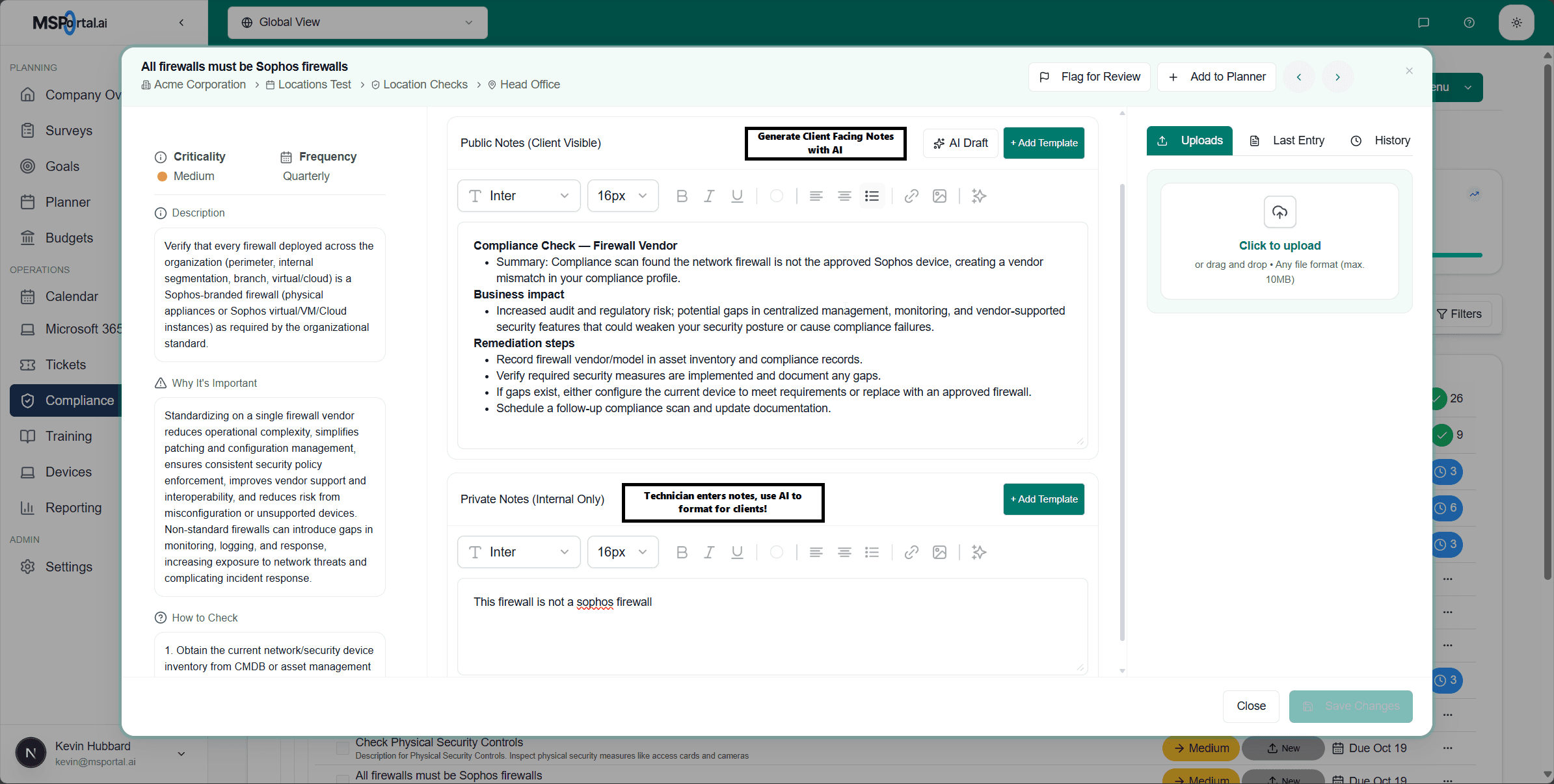The image size is (1554, 784).
Task: Insert a link using the Public Notes toolbar
Action: (x=911, y=196)
